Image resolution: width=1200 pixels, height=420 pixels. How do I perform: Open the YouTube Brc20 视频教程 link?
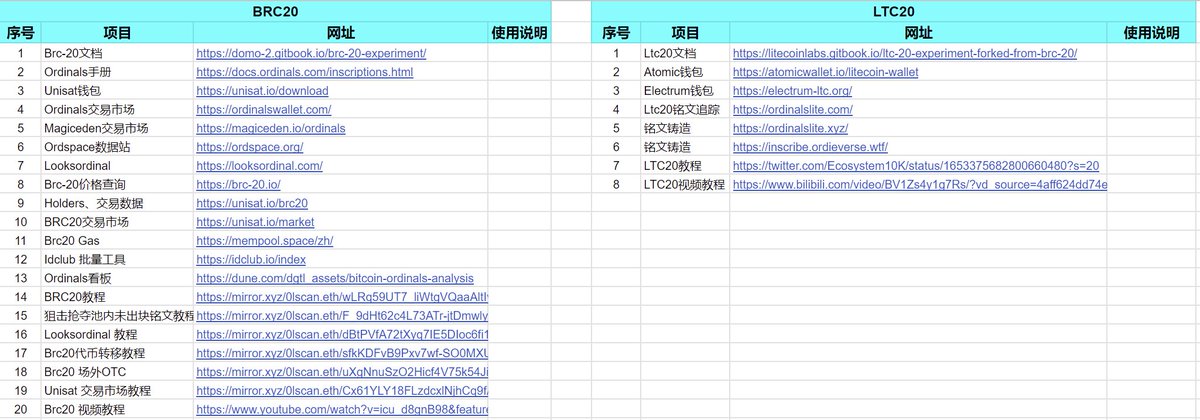pos(342,410)
